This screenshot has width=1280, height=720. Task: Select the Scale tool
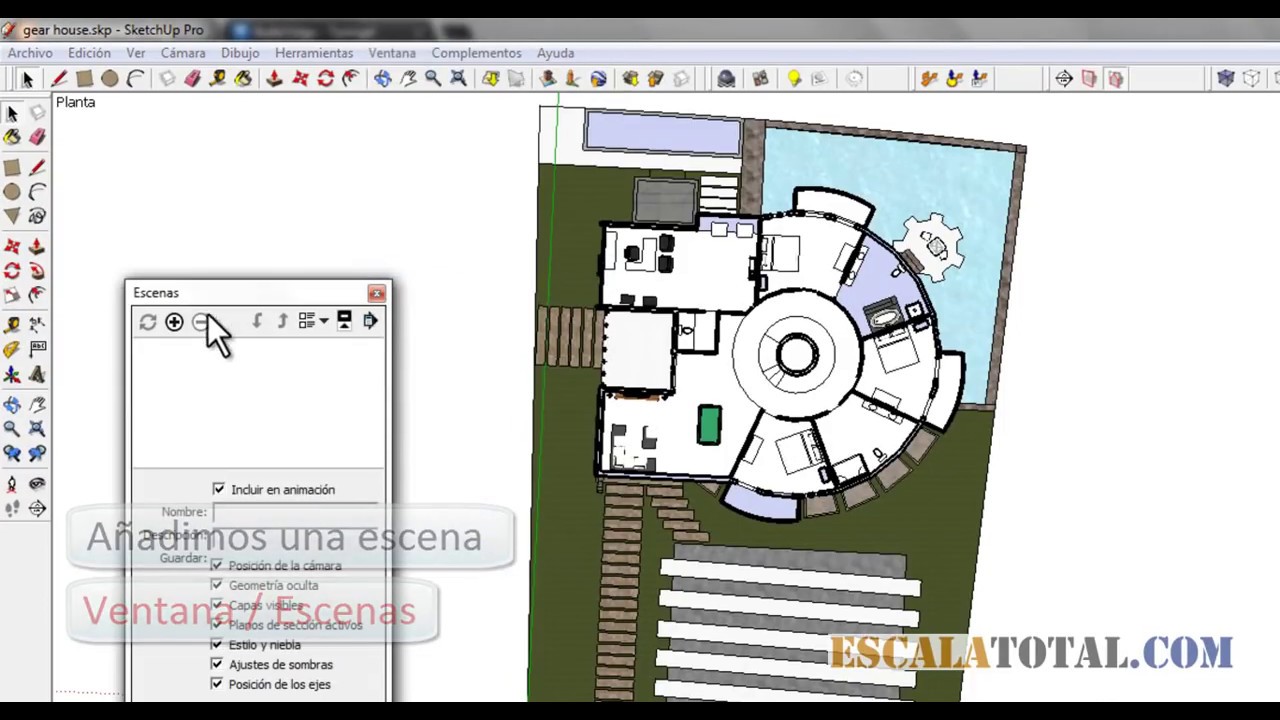[x=12, y=294]
